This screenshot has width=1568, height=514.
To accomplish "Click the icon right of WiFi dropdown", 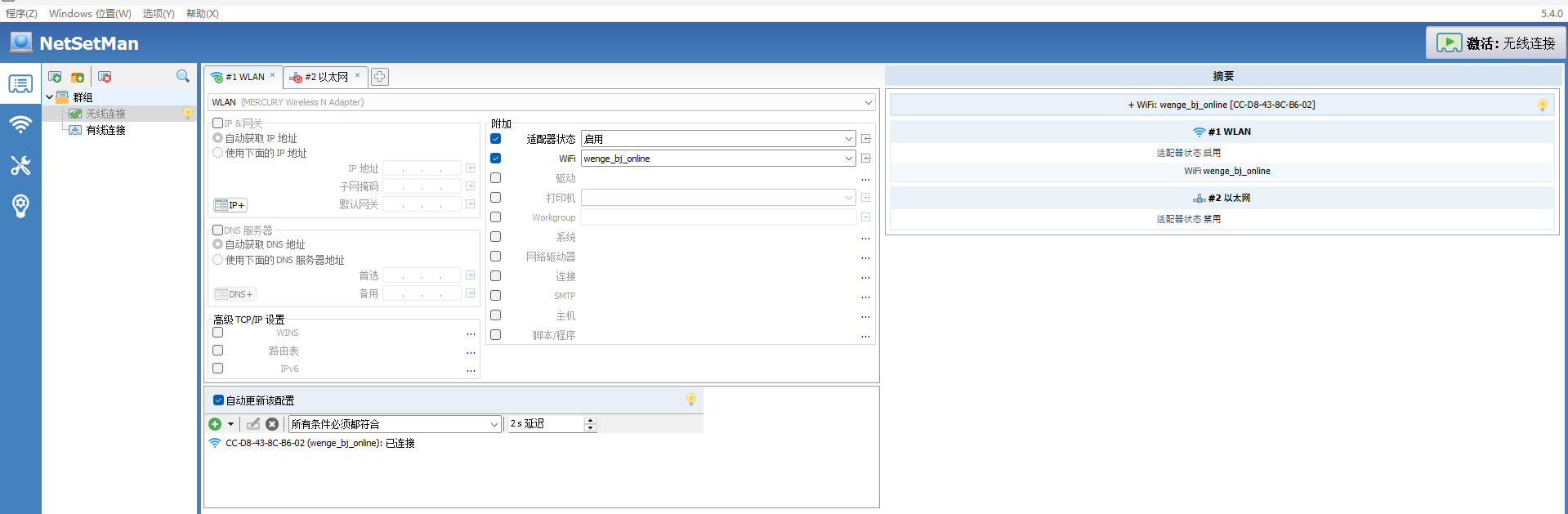I will tap(866, 159).
